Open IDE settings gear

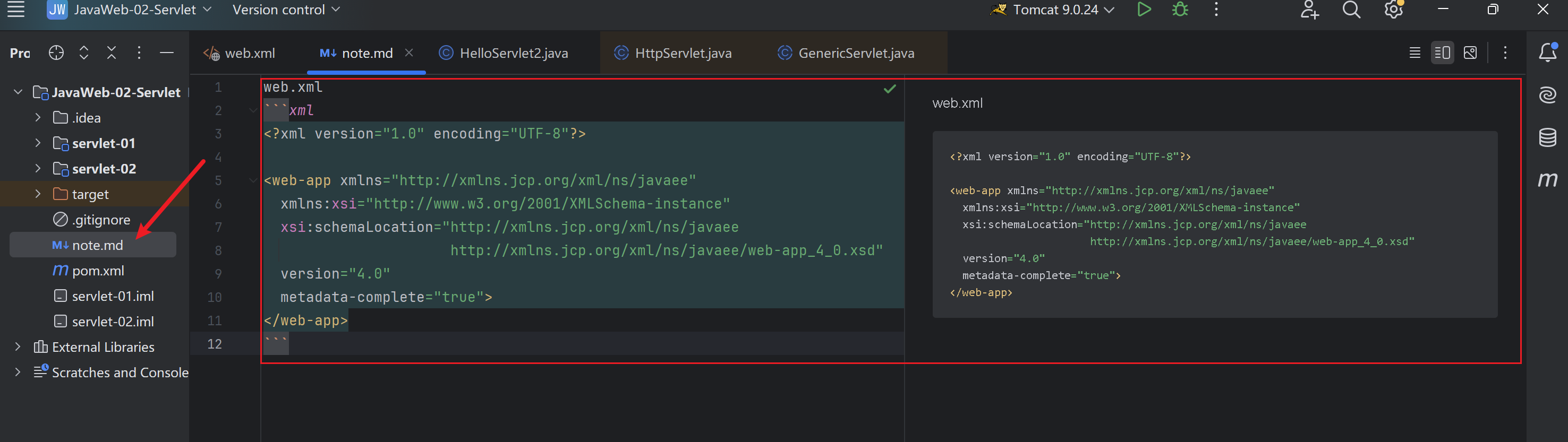1393,10
